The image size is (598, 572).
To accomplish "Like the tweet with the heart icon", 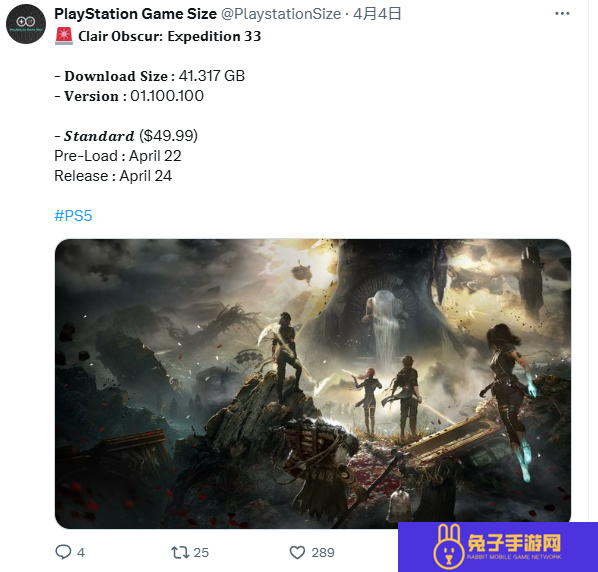I will [297, 552].
